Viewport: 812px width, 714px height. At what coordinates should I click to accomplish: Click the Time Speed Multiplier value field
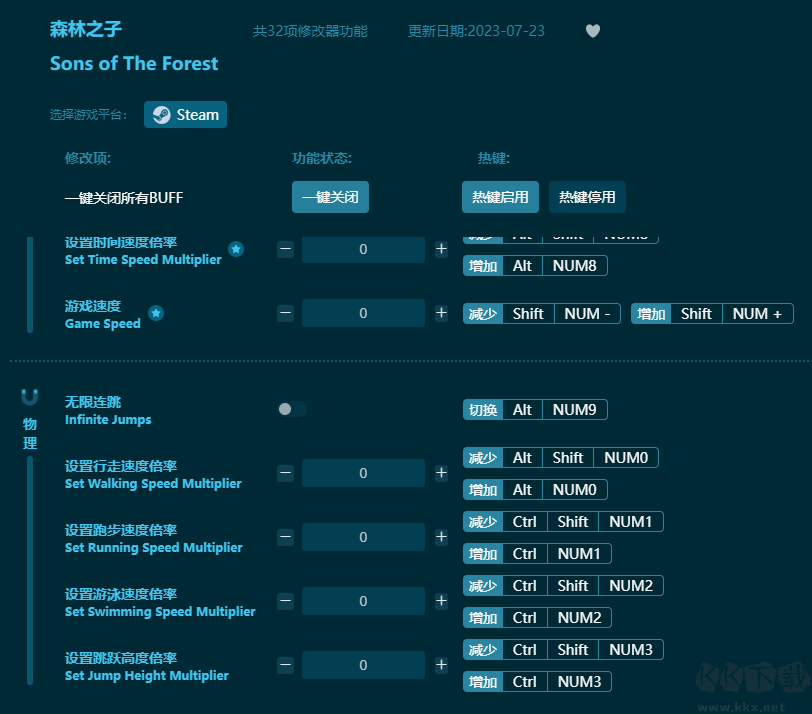tap(364, 249)
